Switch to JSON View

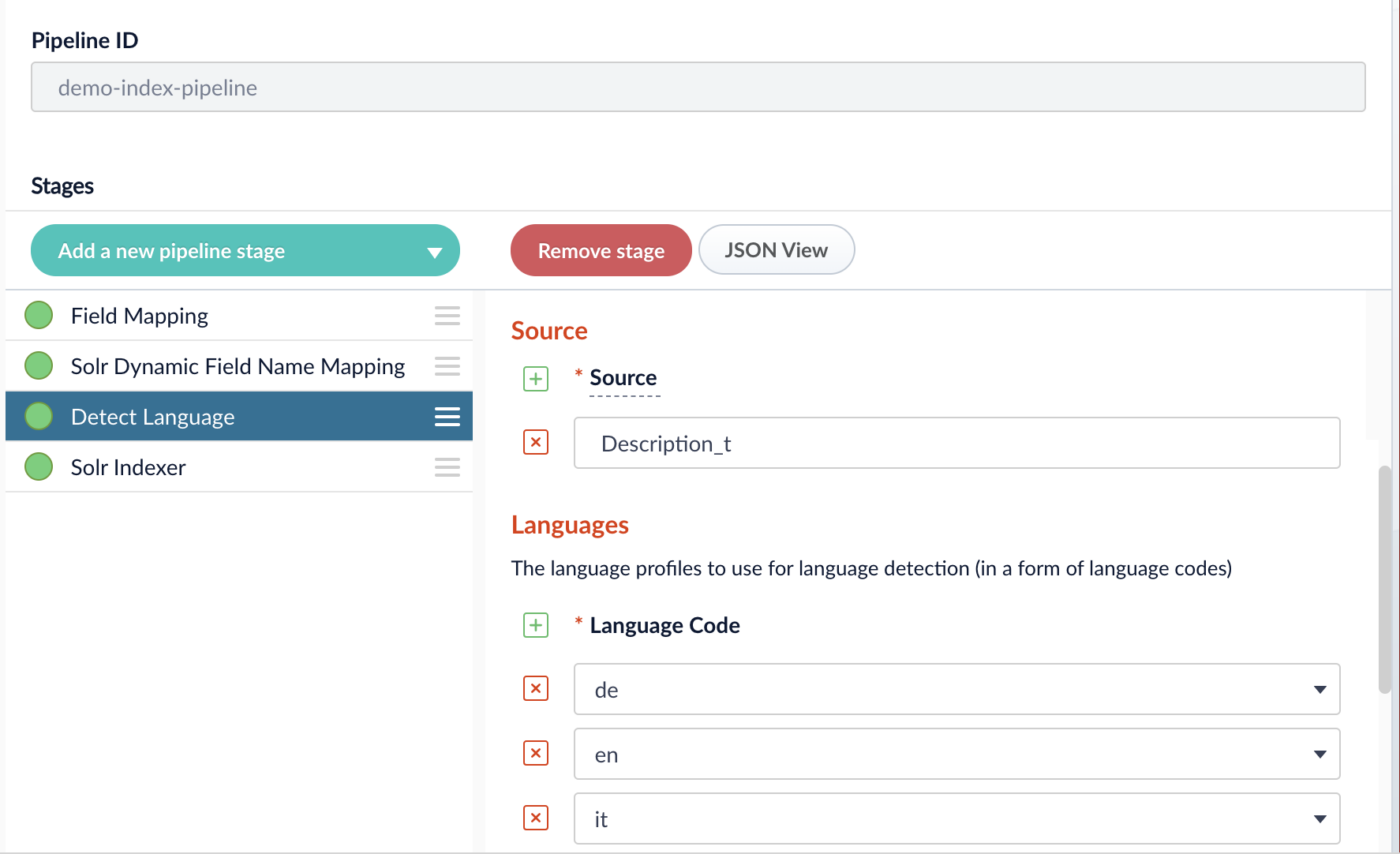776,250
